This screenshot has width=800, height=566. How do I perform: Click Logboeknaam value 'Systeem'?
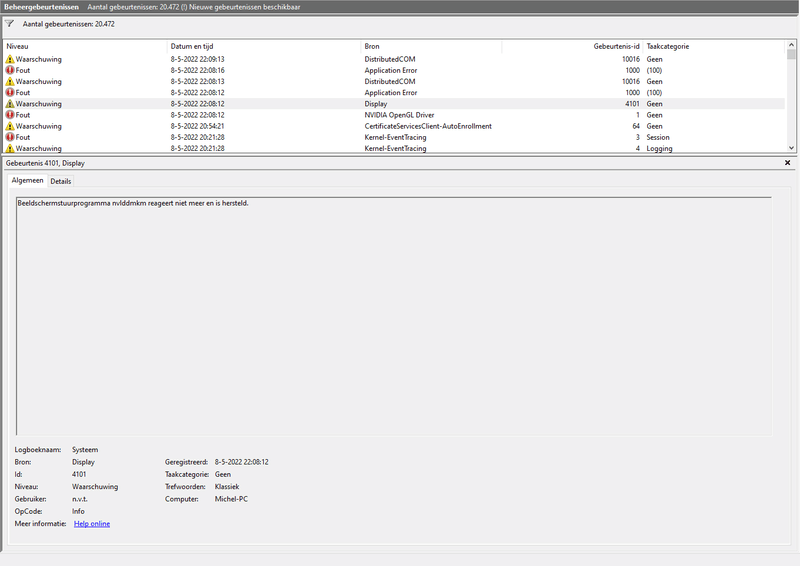[85, 450]
